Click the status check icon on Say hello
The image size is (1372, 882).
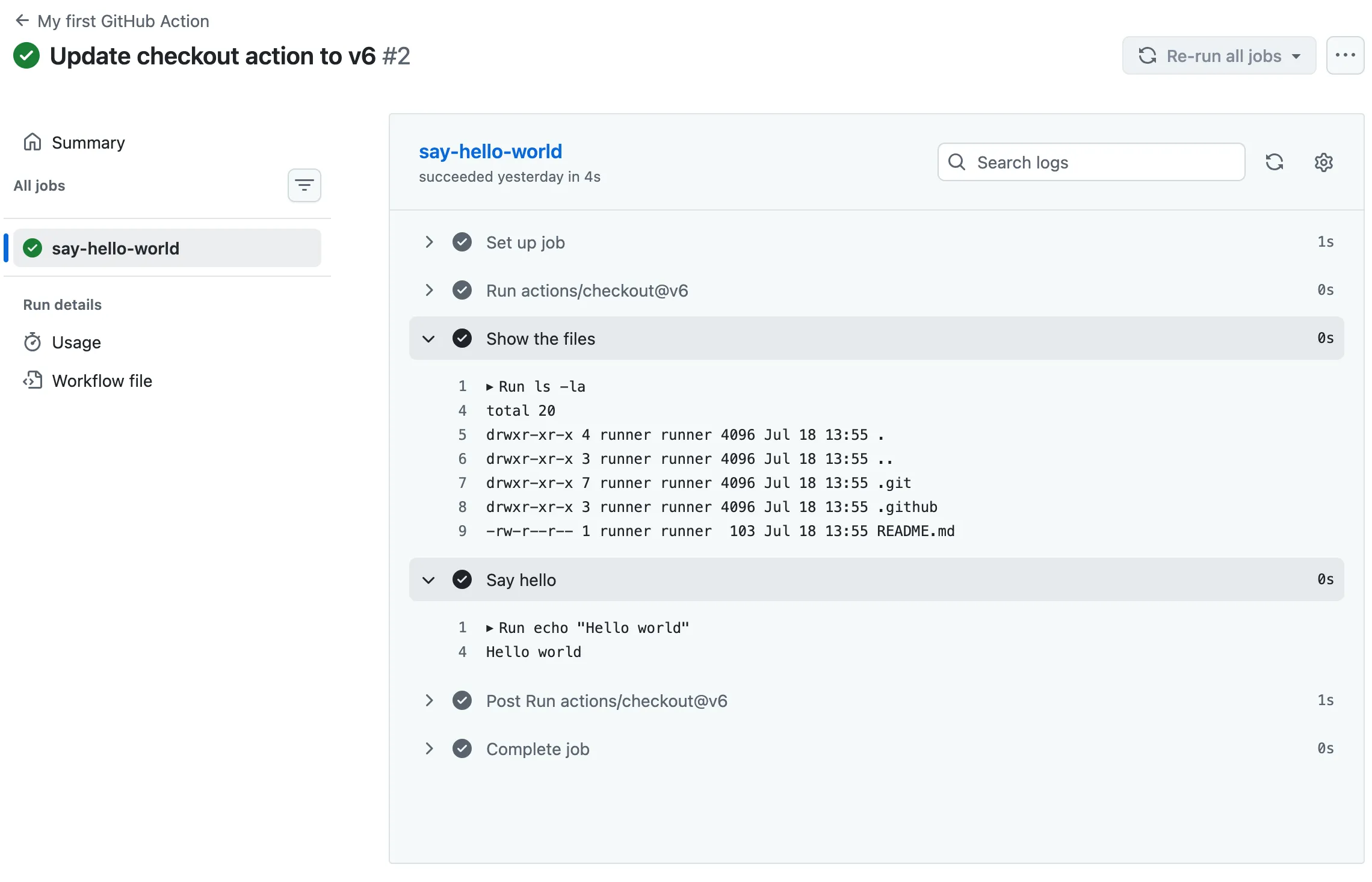tap(462, 579)
